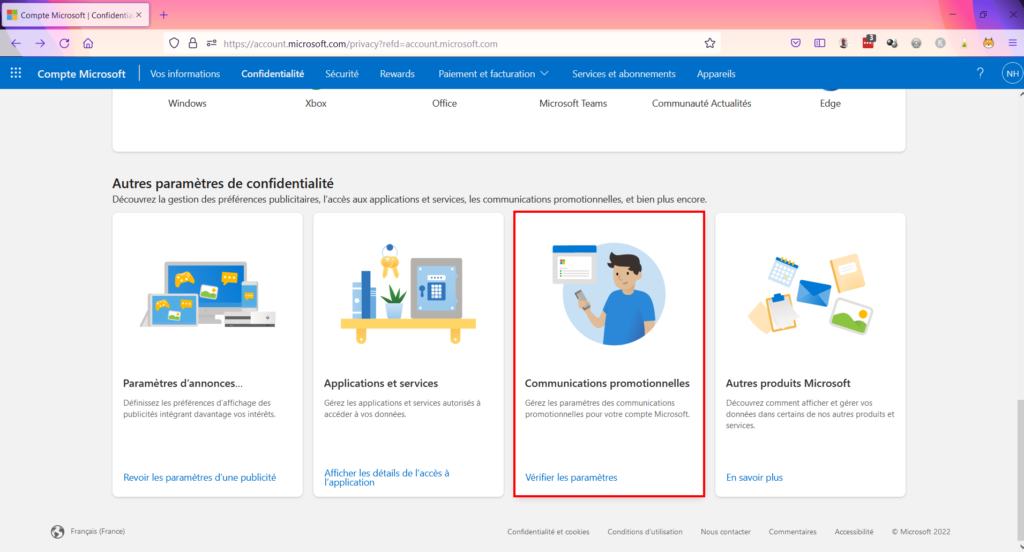Bookmark this page with the star

pos(710,43)
